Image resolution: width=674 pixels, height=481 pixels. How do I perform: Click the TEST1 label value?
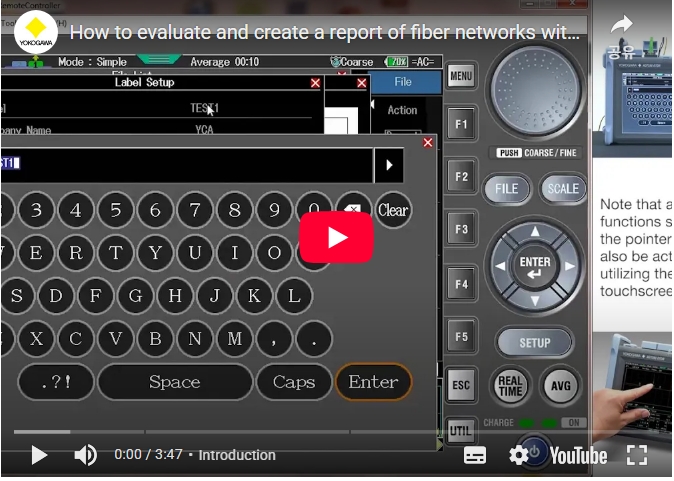point(205,108)
